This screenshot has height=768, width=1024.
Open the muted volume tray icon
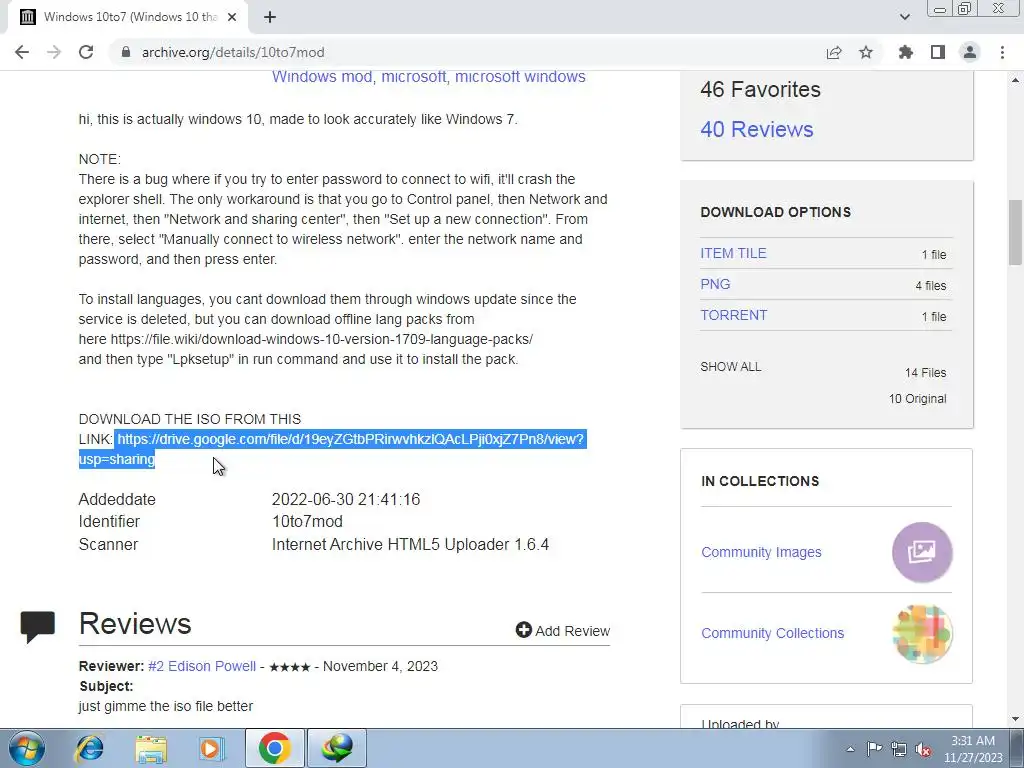923,749
